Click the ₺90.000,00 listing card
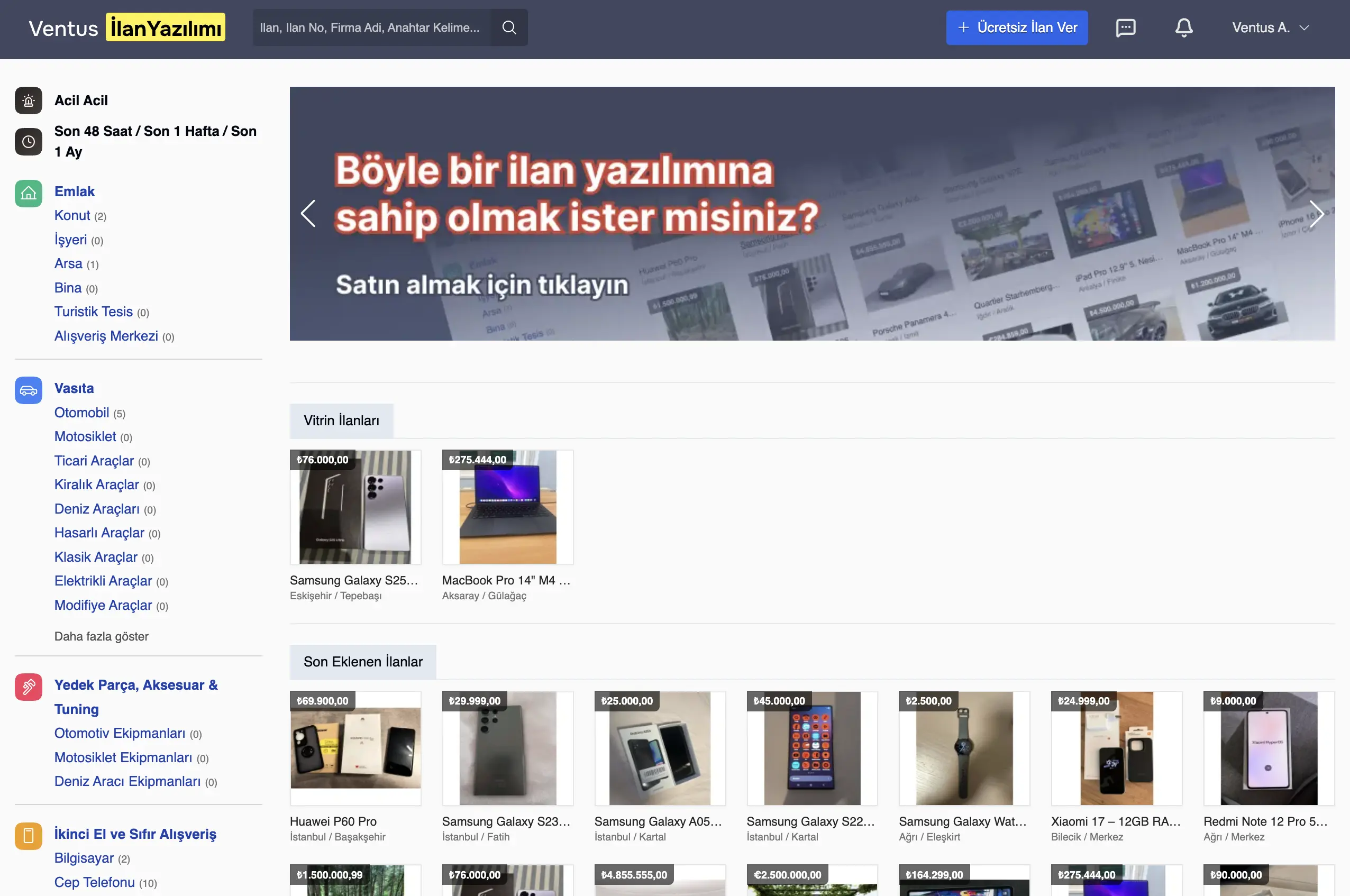This screenshot has width=1350, height=896. tap(1269, 880)
